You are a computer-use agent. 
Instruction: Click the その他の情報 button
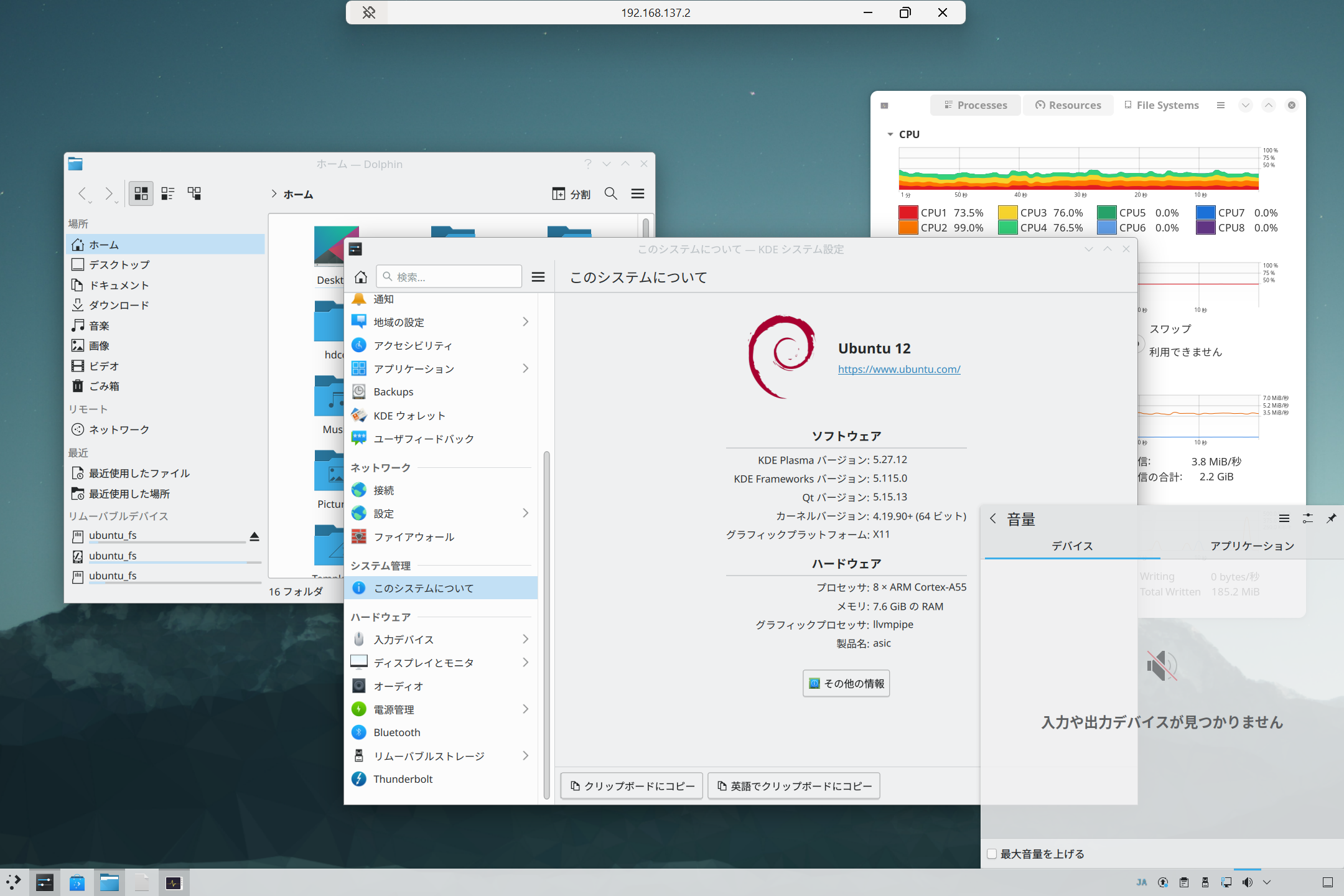pyautogui.click(x=846, y=683)
